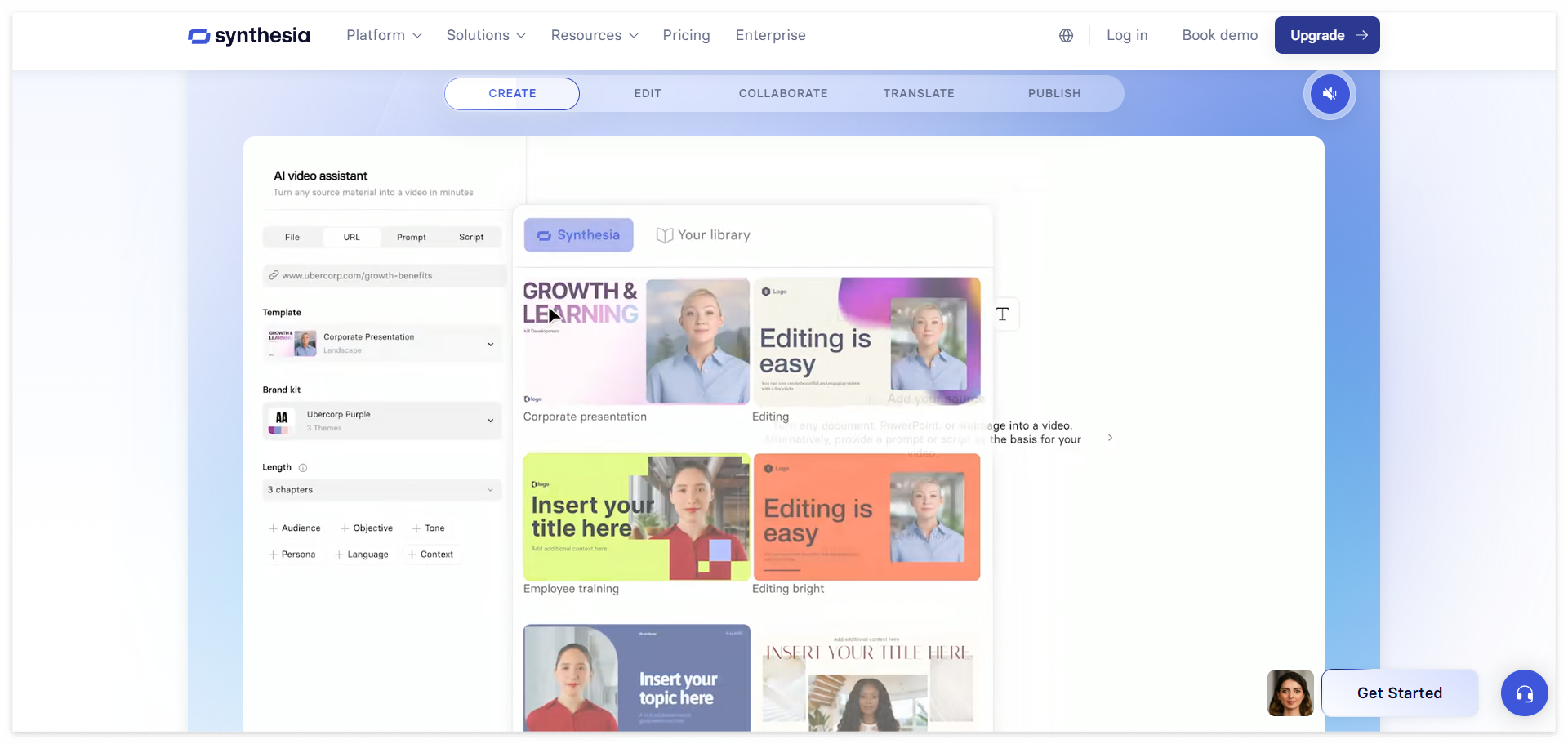1568x744 pixels.
Task: Toggle the video sound mute button
Action: point(1330,94)
